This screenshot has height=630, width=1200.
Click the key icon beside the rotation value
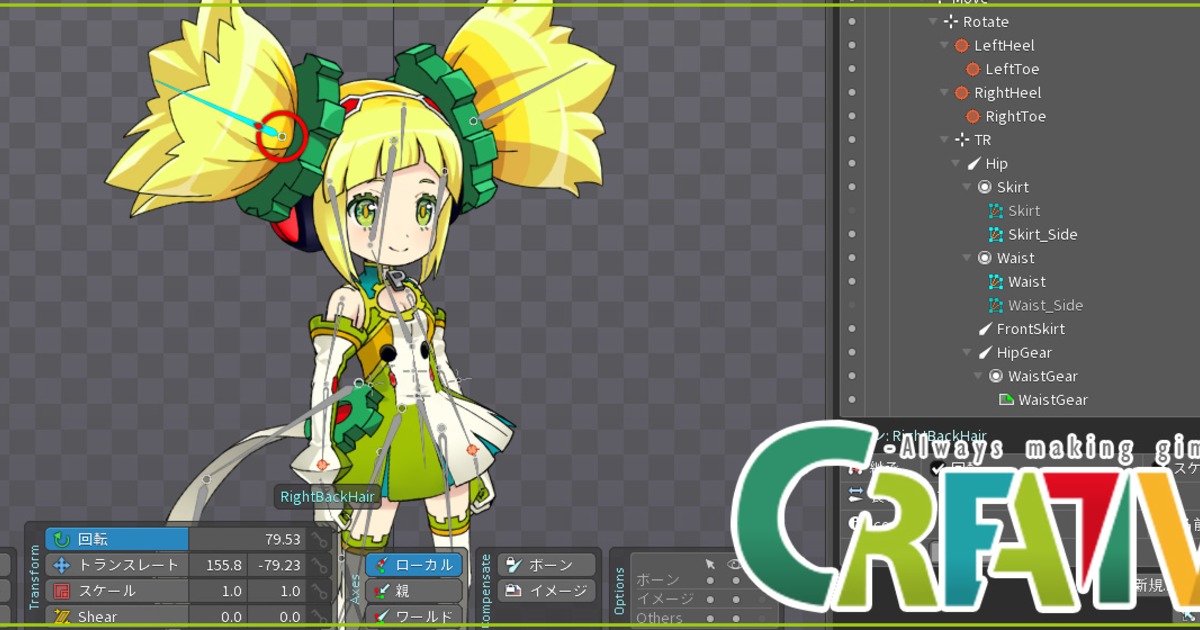tap(319, 540)
